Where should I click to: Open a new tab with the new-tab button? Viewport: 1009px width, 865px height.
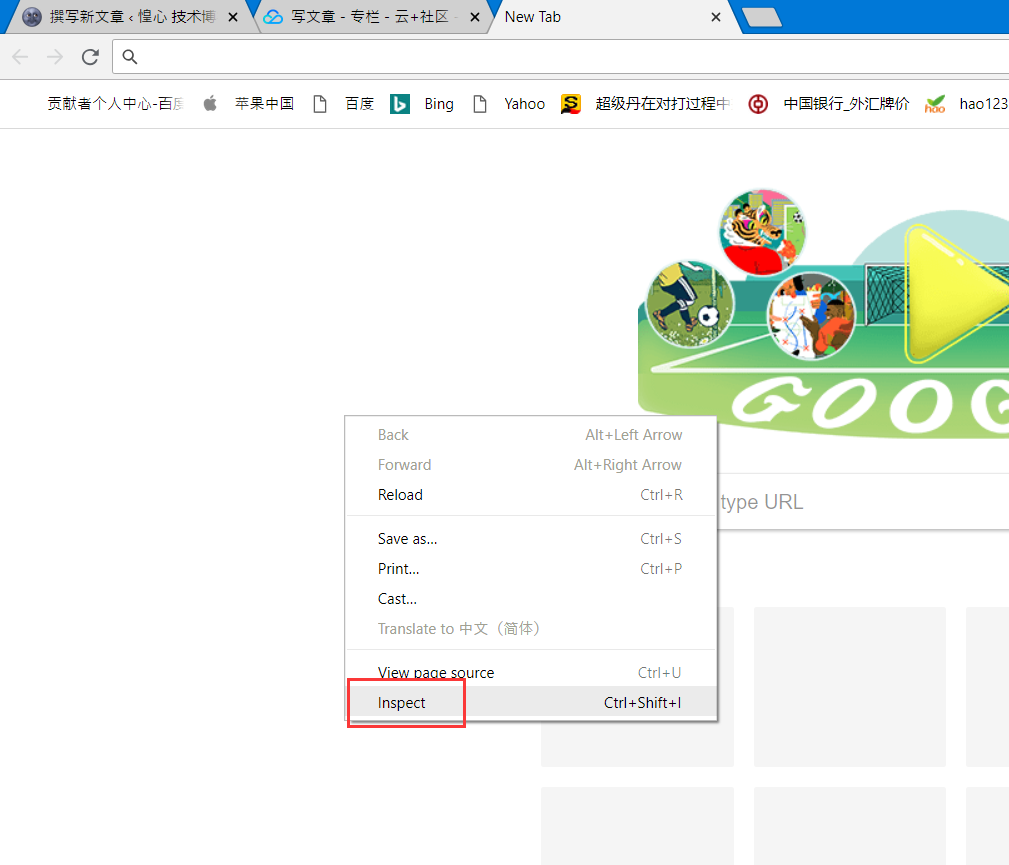click(762, 17)
